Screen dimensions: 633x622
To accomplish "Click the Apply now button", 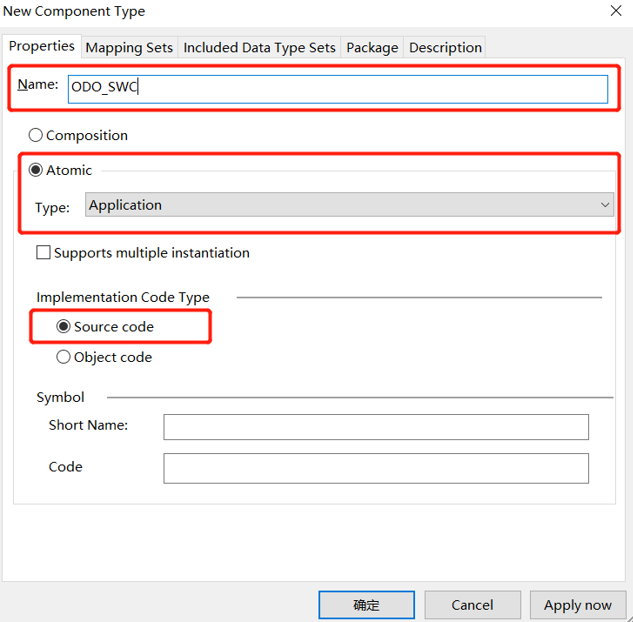I will click(x=578, y=605).
